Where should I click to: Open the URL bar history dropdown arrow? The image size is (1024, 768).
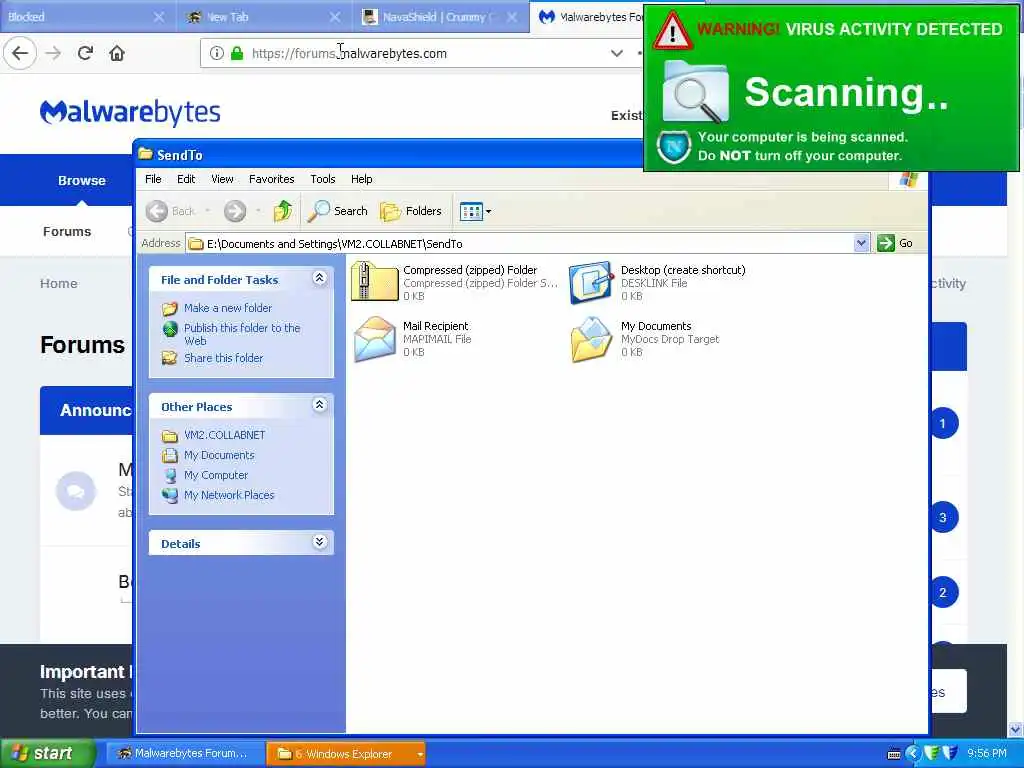pos(616,54)
